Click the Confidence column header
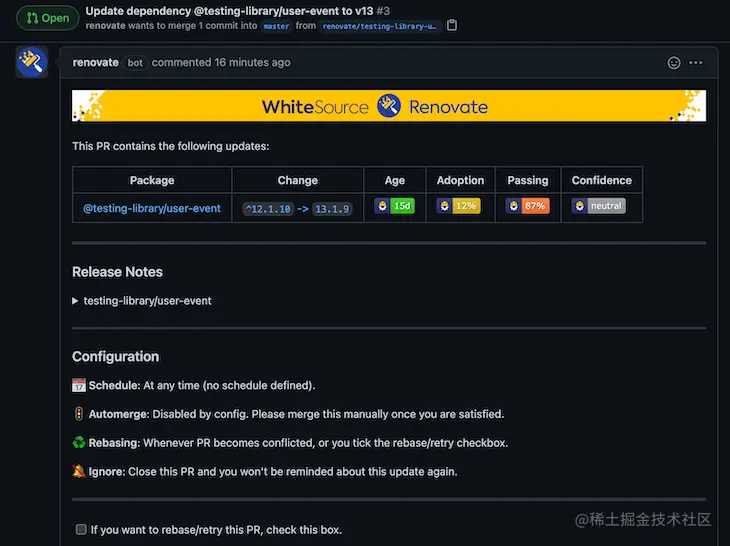 602,180
